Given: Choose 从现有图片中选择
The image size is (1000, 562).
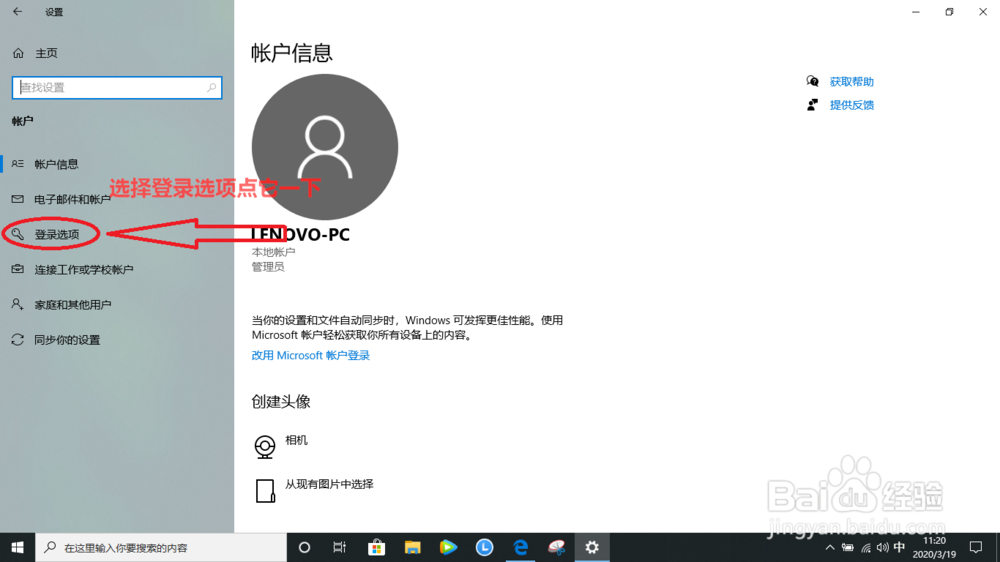Looking at the screenshot, I should [329, 484].
